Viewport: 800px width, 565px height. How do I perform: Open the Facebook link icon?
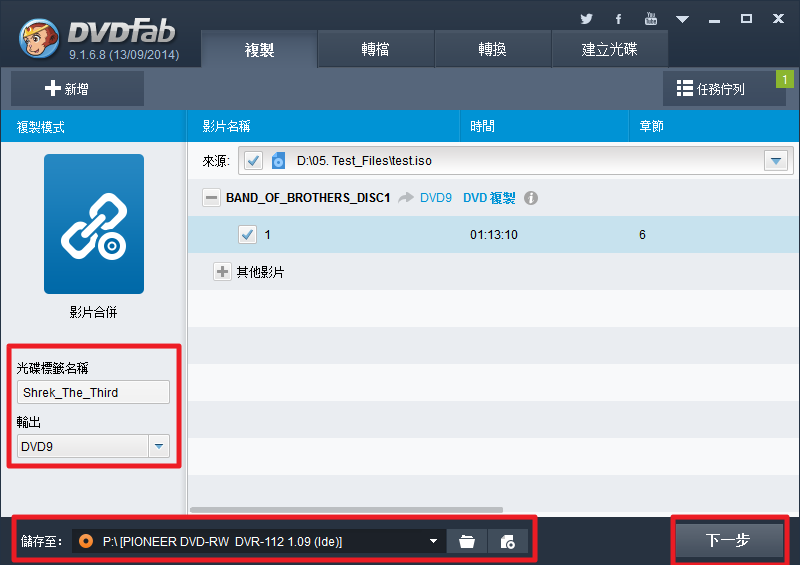619,19
